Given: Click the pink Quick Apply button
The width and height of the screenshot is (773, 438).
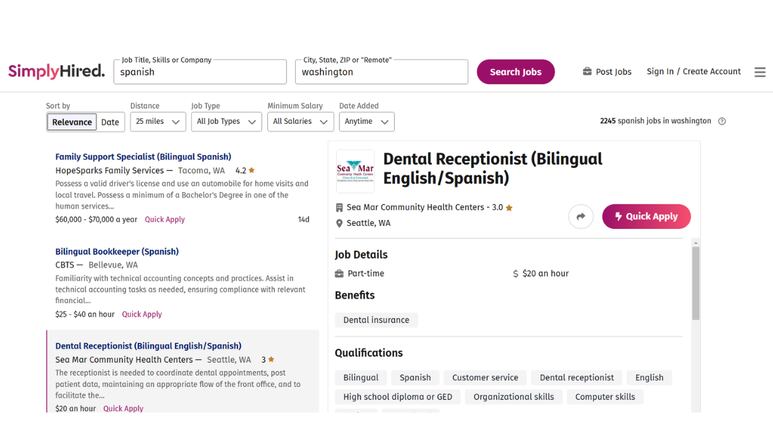Looking at the screenshot, I should pos(646,217).
